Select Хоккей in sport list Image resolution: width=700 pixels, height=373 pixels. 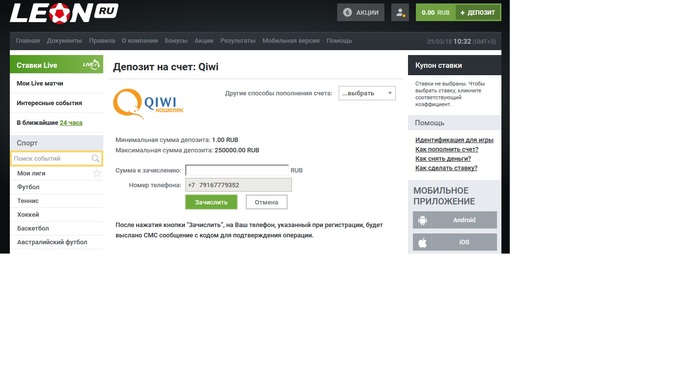(56, 215)
